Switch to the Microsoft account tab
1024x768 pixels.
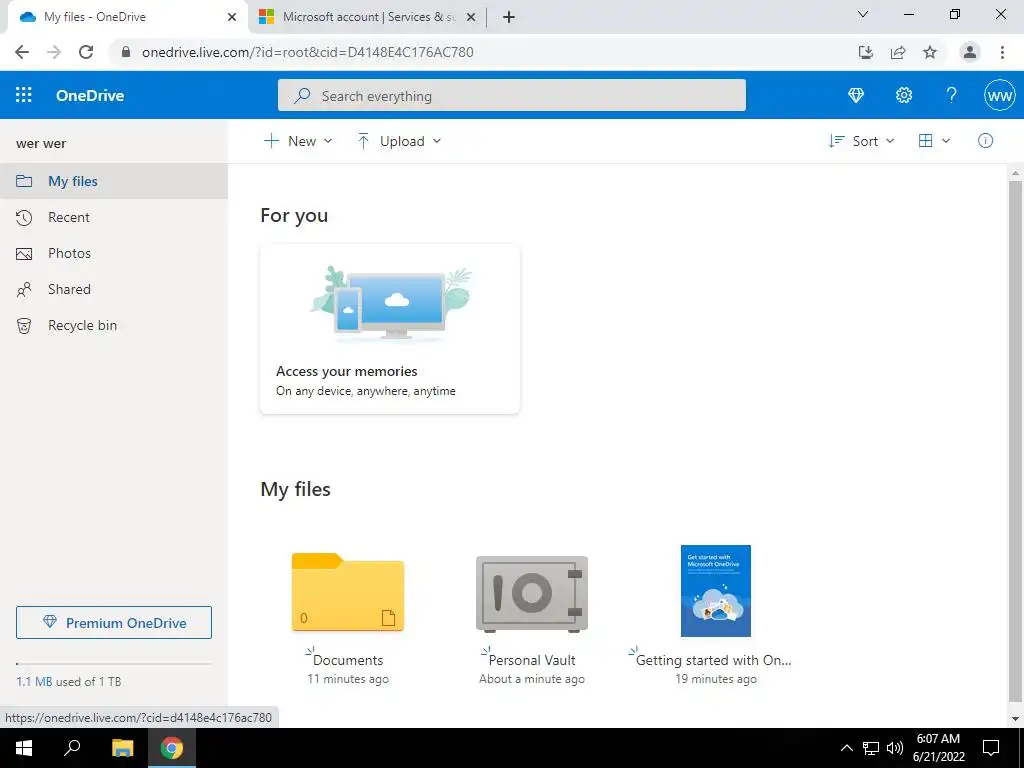point(368,17)
